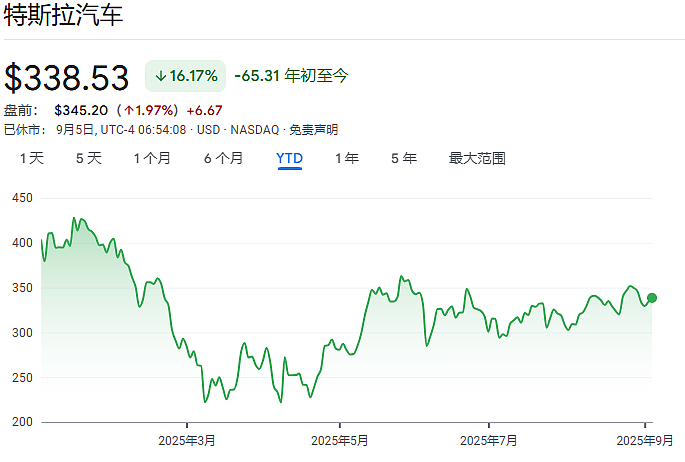Click the 16.17% down change badge
685x462 pixels.
[186, 76]
